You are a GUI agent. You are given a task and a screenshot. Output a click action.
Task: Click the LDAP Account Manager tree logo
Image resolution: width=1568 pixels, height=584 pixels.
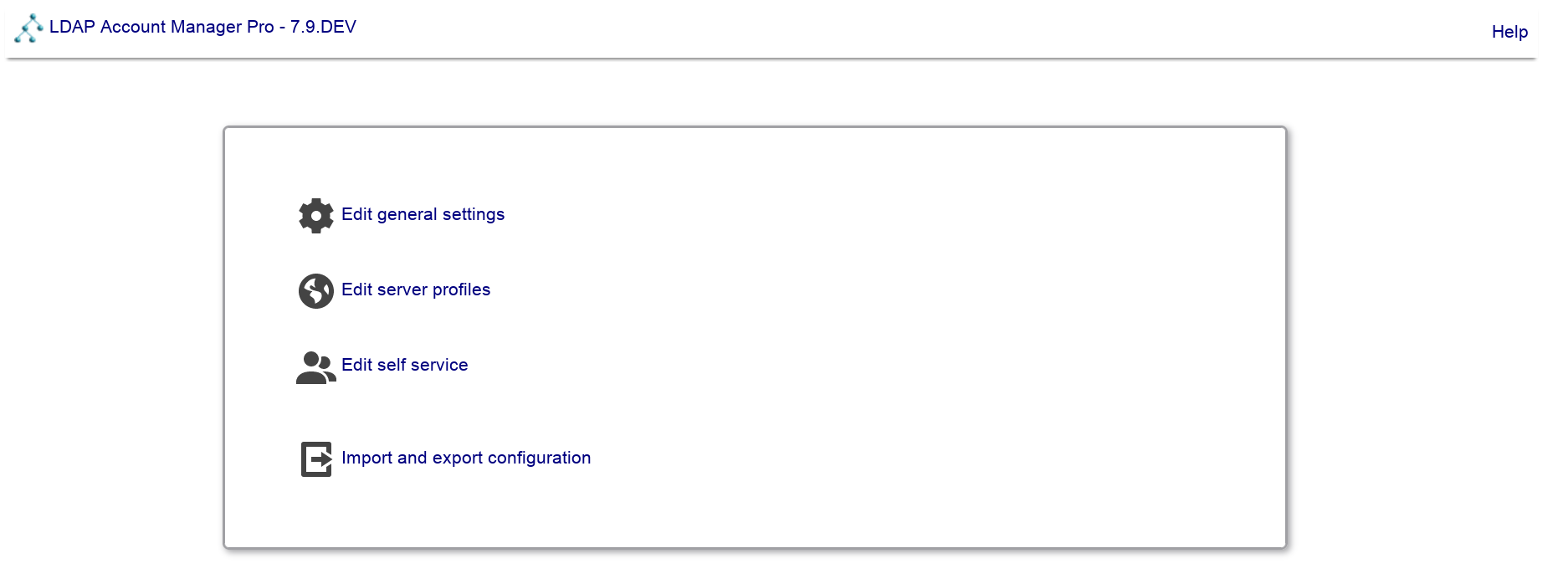pyautogui.click(x=28, y=28)
